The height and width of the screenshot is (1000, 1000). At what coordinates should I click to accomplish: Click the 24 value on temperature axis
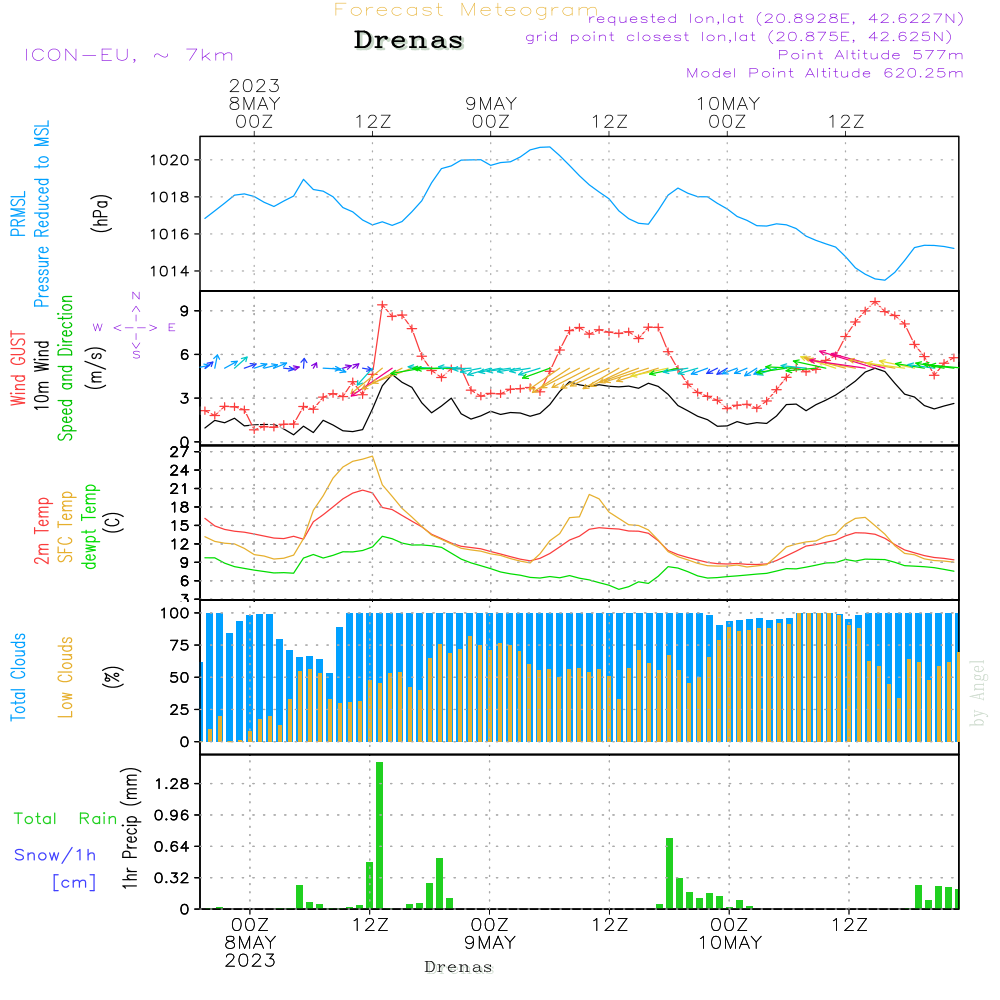pyautogui.click(x=180, y=471)
